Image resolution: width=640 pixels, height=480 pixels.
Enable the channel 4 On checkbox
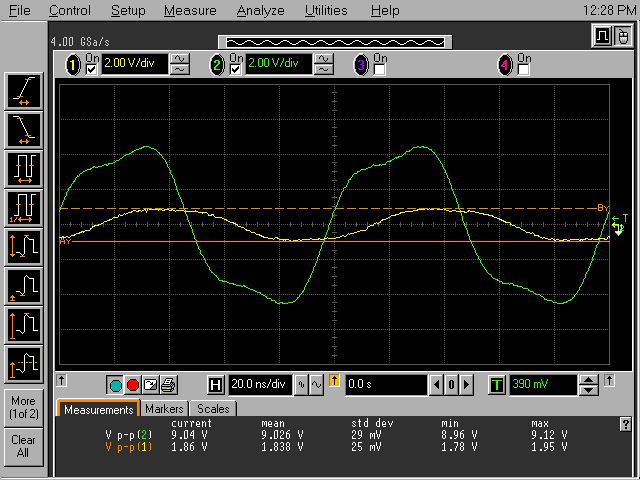pyautogui.click(x=523, y=70)
